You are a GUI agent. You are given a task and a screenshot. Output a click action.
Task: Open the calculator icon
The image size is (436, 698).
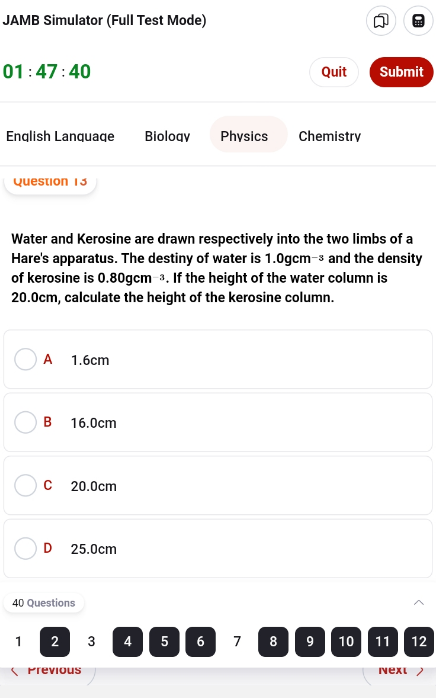coord(418,20)
